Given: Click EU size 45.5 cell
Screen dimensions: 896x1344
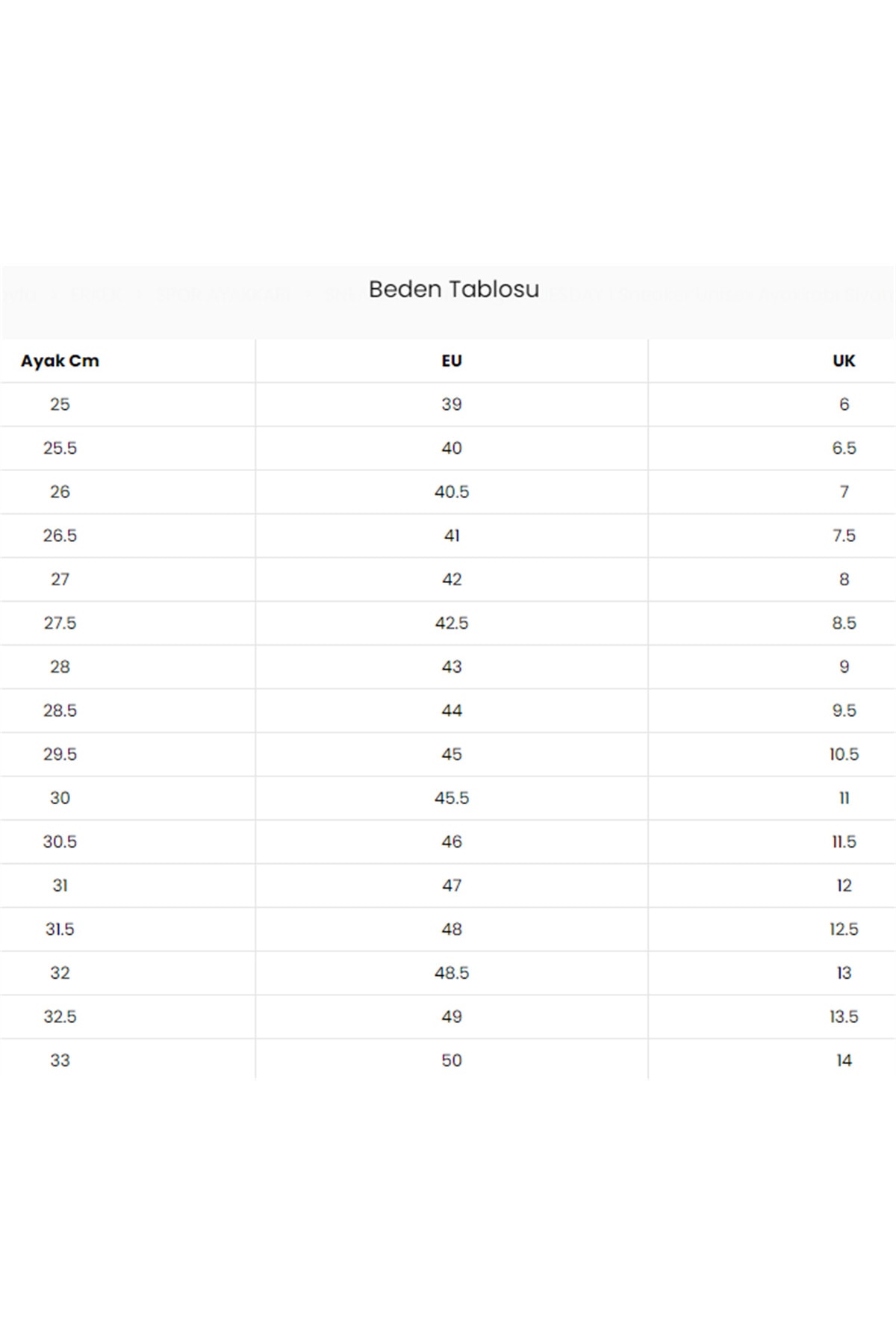Looking at the screenshot, I should point(452,798).
